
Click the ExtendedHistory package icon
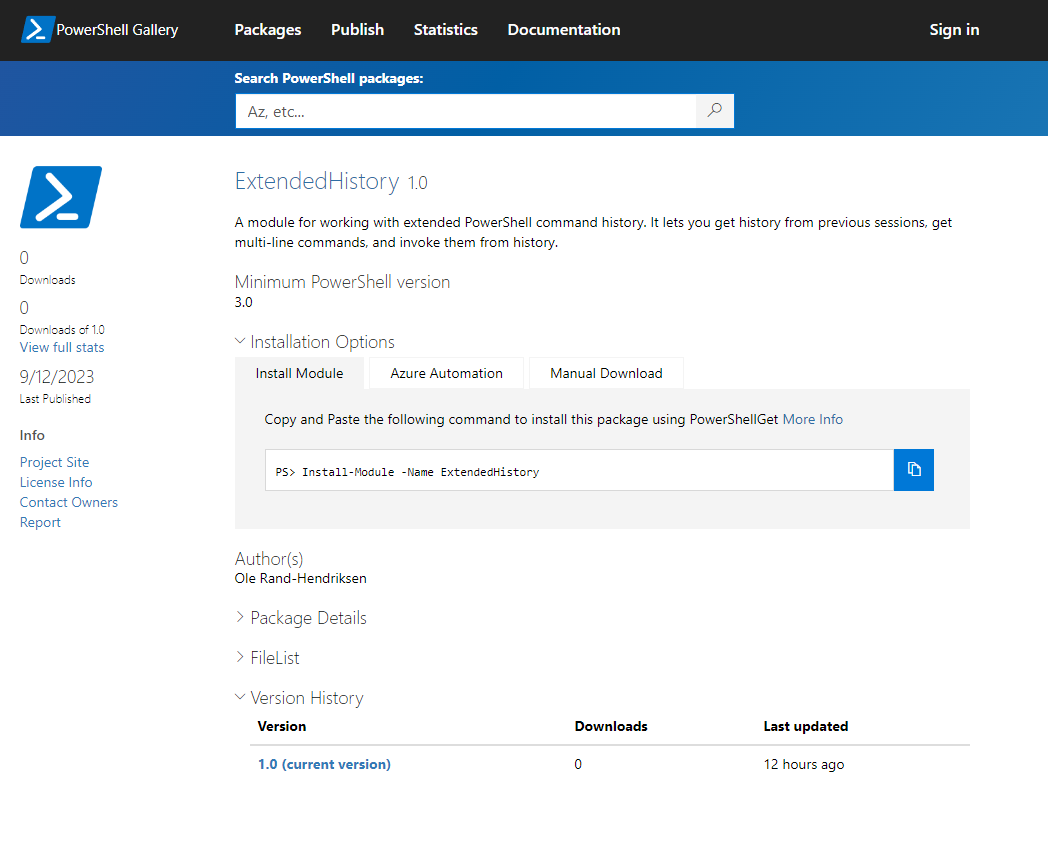61,197
